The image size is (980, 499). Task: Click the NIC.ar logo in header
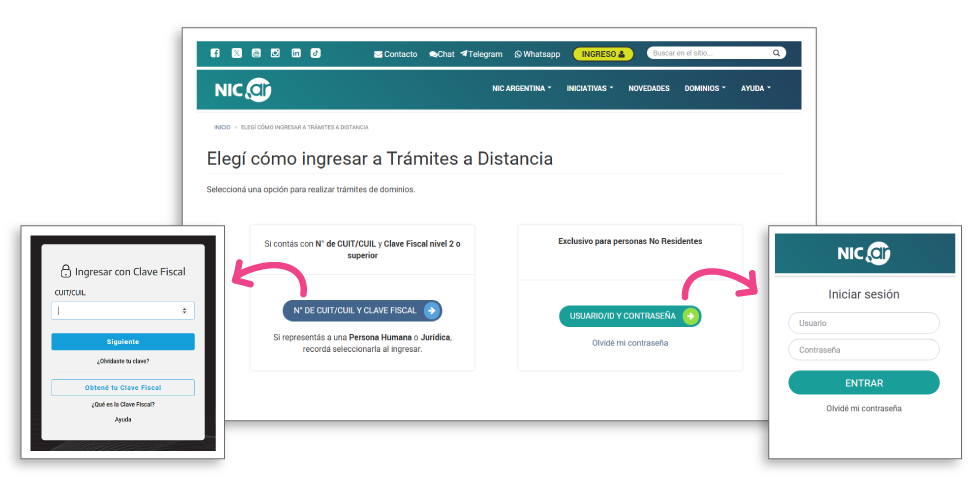243,89
